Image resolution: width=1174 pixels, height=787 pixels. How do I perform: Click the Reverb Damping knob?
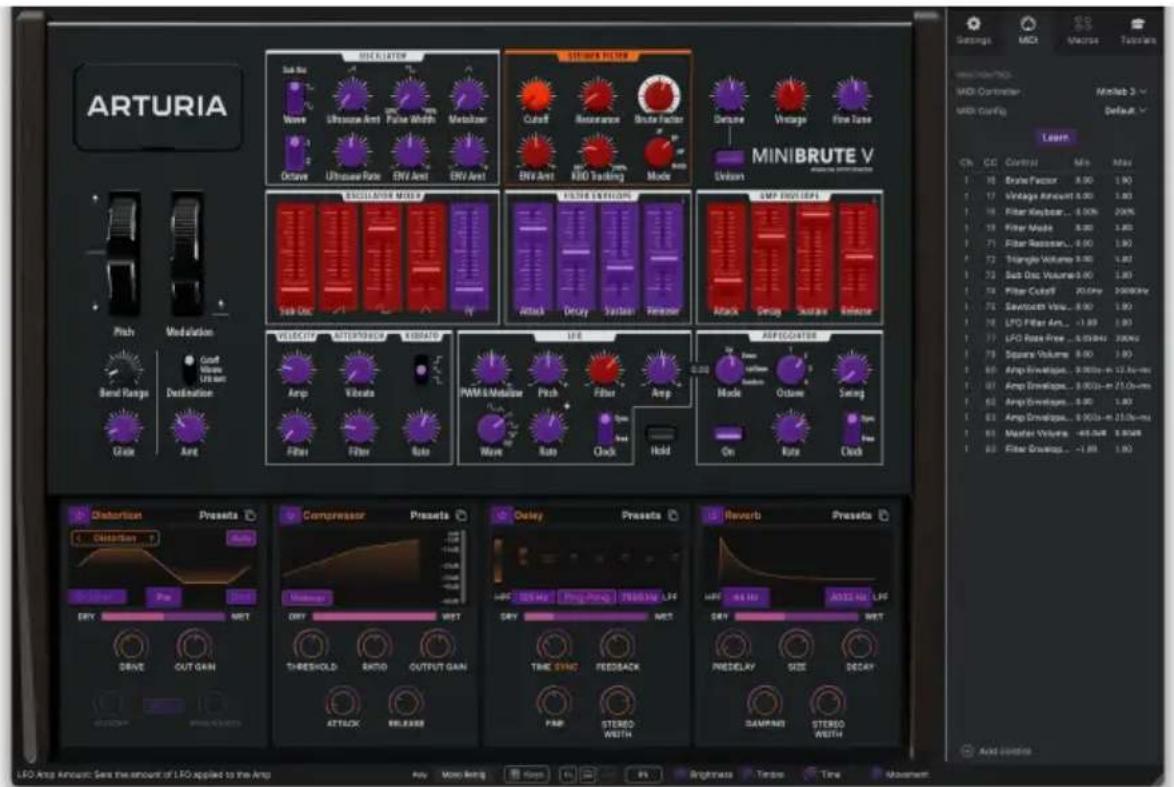[x=764, y=702]
